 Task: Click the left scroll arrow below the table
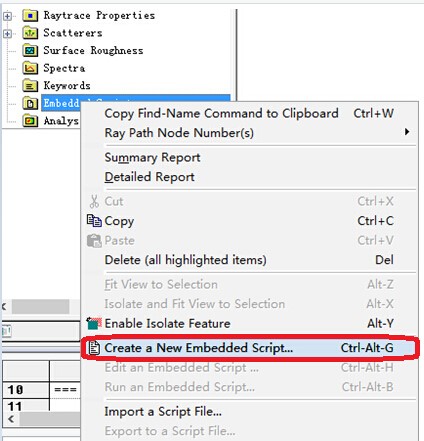[x=11, y=419]
